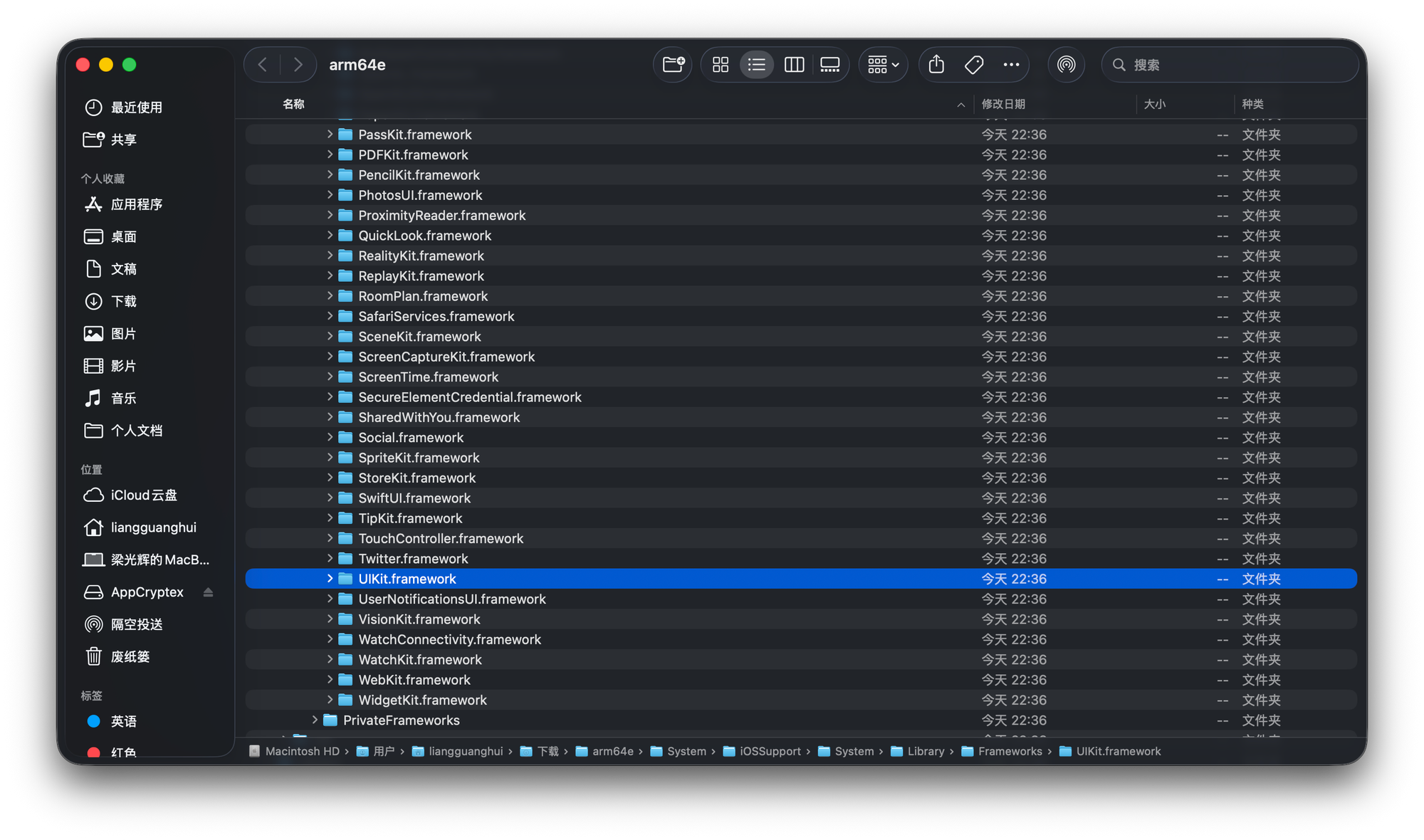
Task: Go to iOSSupport in the path bar
Action: coord(762,751)
